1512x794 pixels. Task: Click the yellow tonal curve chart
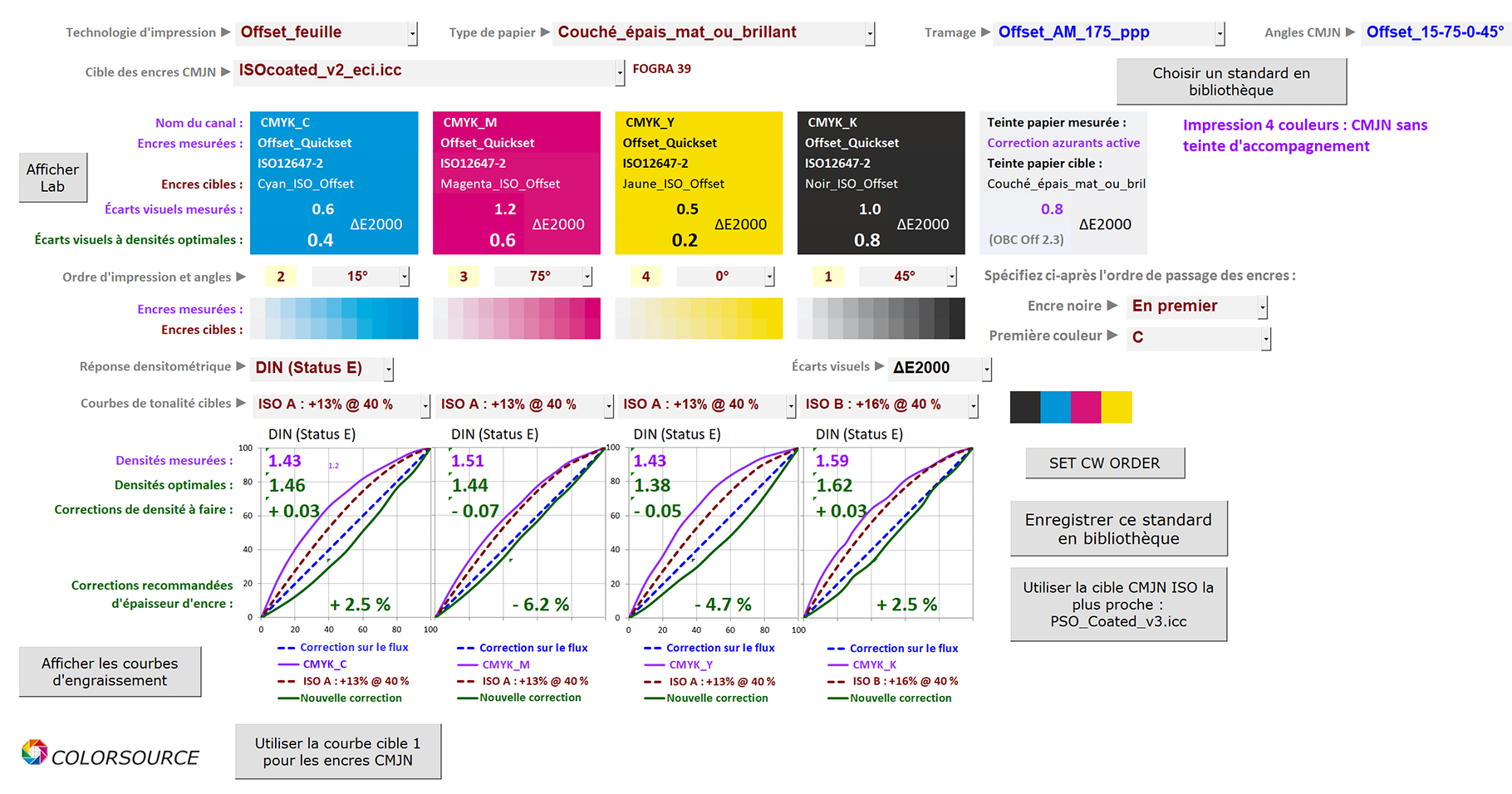coord(714,532)
